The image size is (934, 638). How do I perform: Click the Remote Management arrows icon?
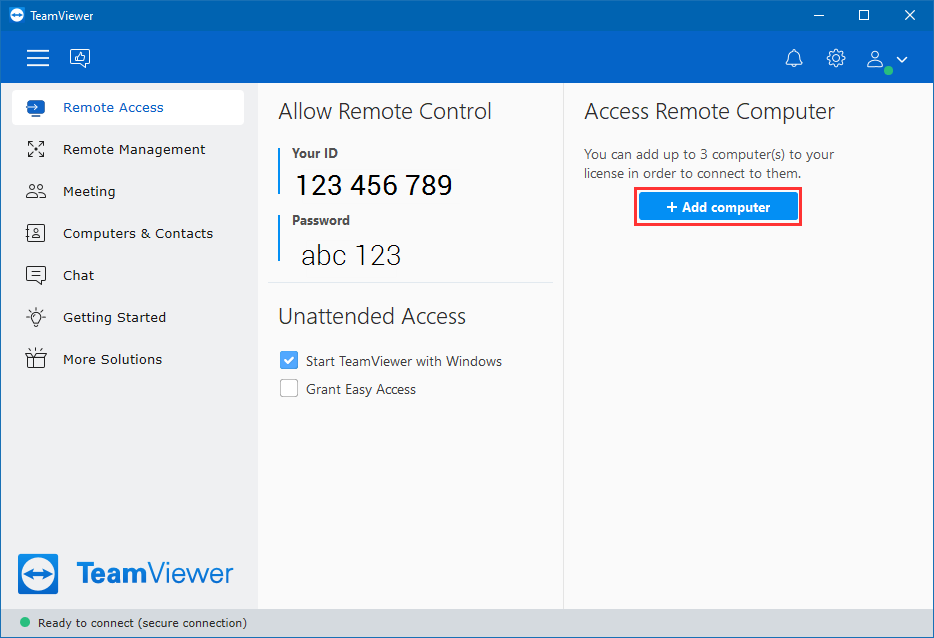36,149
